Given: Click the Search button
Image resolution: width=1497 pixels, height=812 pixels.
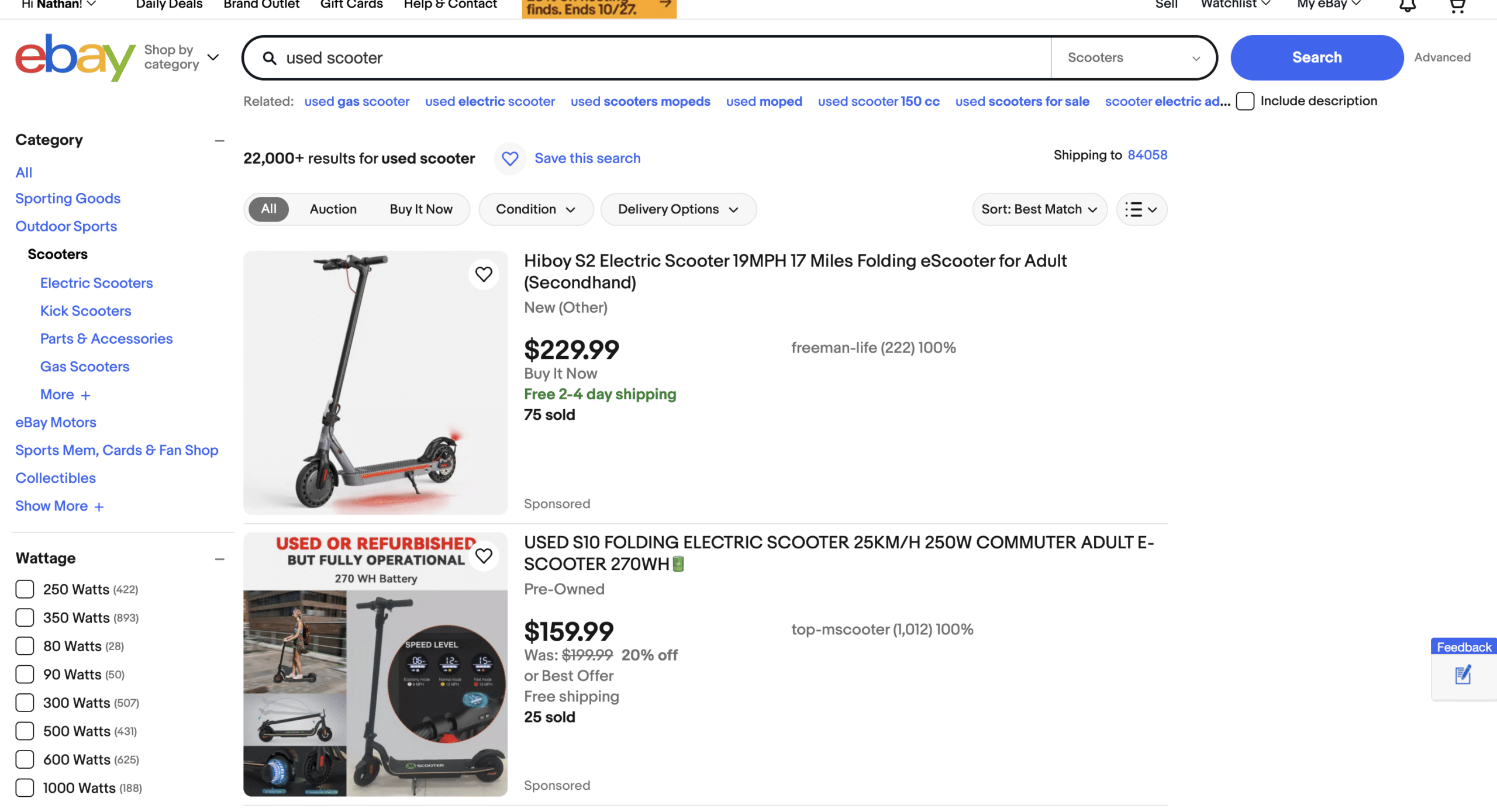Looking at the screenshot, I should (x=1316, y=57).
